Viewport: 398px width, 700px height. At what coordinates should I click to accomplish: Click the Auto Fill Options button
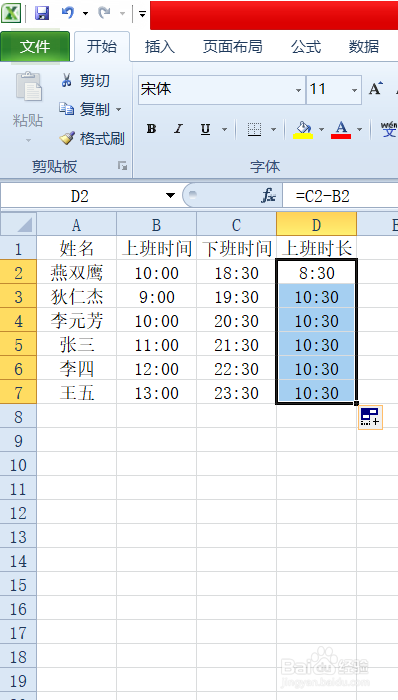point(370,417)
